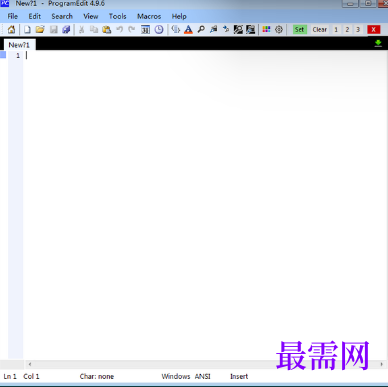Image resolution: width=388 pixels, height=387 pixels.
Task: Click the second black-and-white picture icon
Action: [x=250, y=30]
